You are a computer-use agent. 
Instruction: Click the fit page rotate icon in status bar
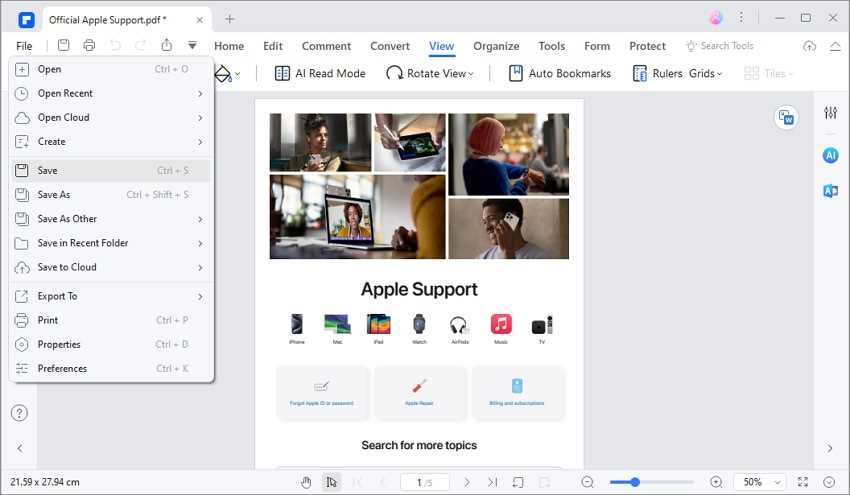(x=518, y=481)
